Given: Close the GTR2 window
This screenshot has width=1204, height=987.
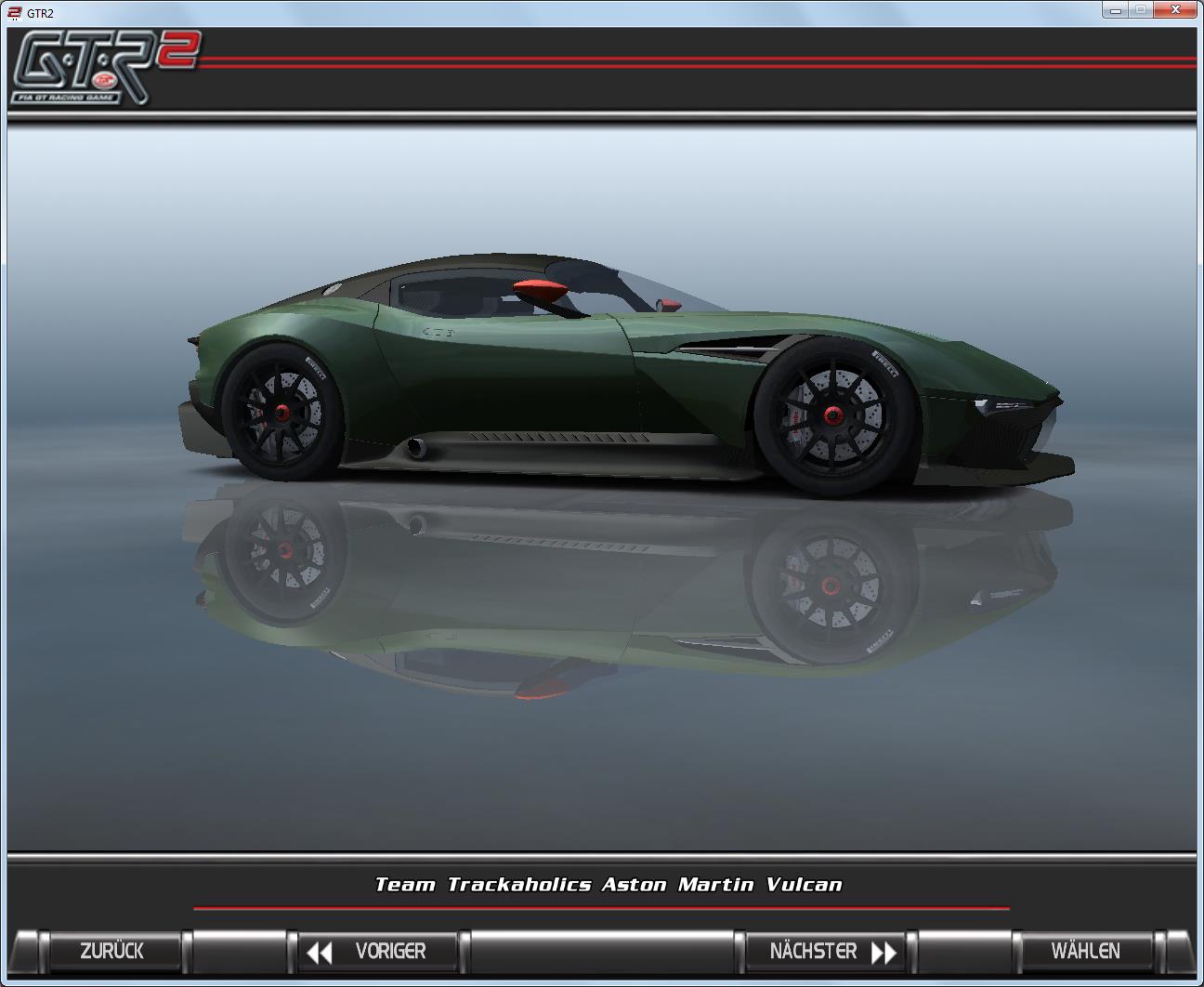Looking at the screenshot, I should (x=1175, y=8).
